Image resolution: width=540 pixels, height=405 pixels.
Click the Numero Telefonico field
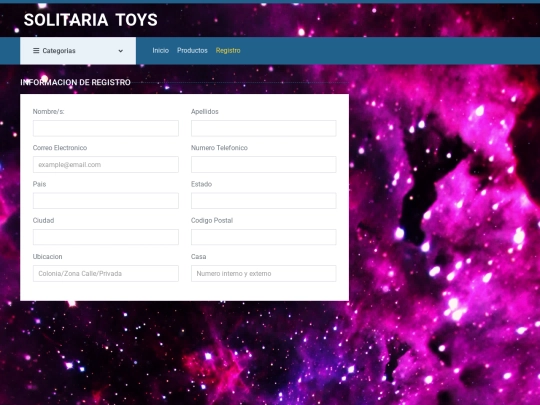pos(263,165)
